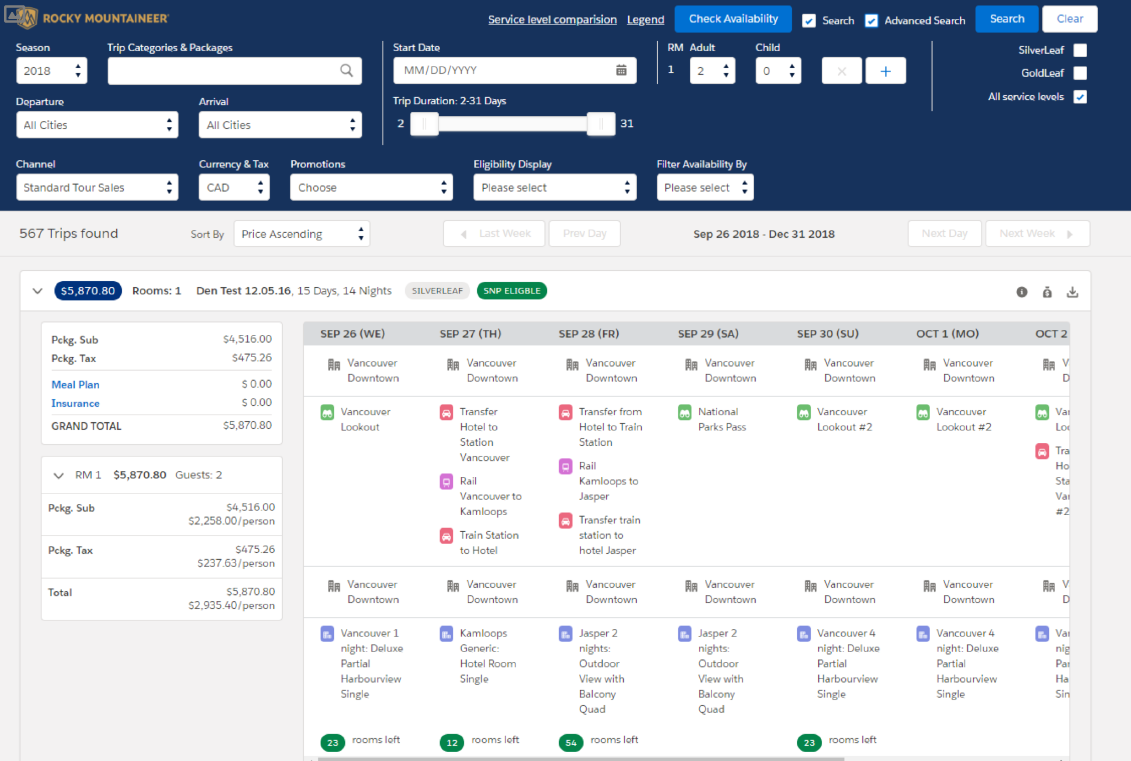1131x761 pixels.
Task: Click the Rocky Mountaineer logo
Action: click(87, 18)
